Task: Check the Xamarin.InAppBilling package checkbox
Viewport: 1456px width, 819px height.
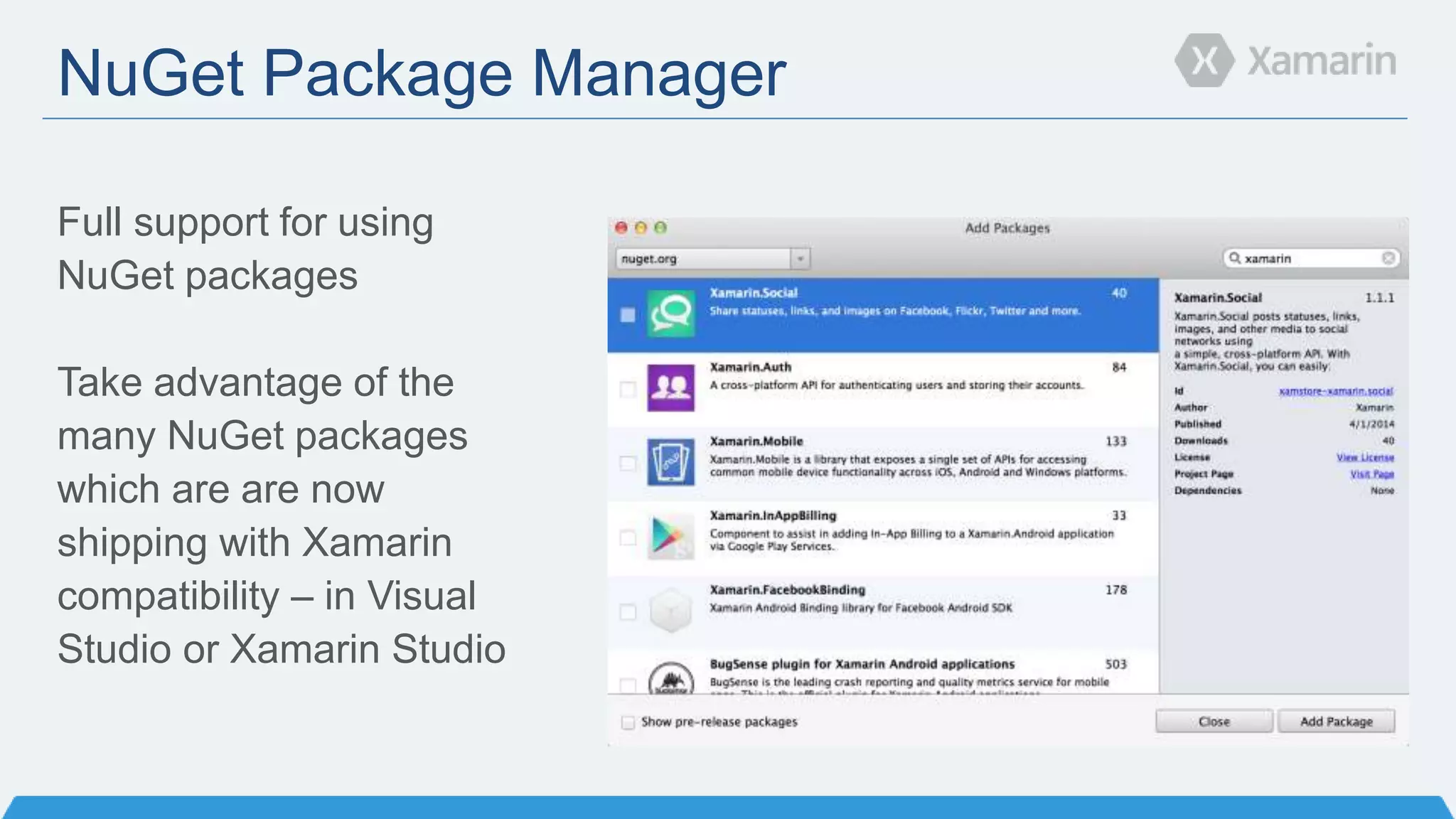Action: 628,537
